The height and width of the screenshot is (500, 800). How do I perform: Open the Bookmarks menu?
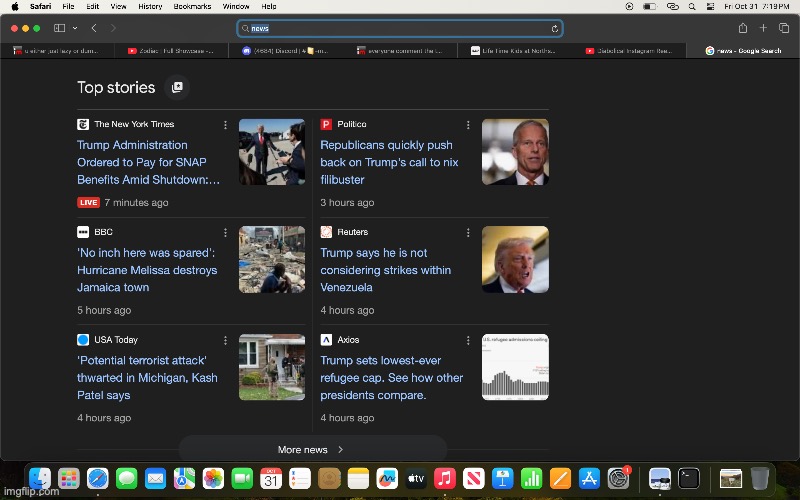click(194, 6)
